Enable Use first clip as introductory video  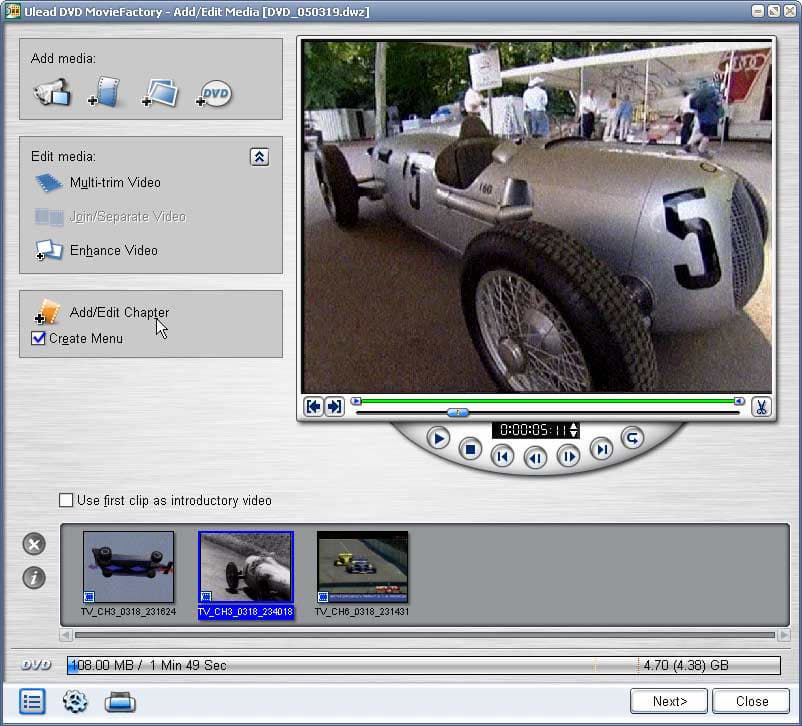click(66, 500)
